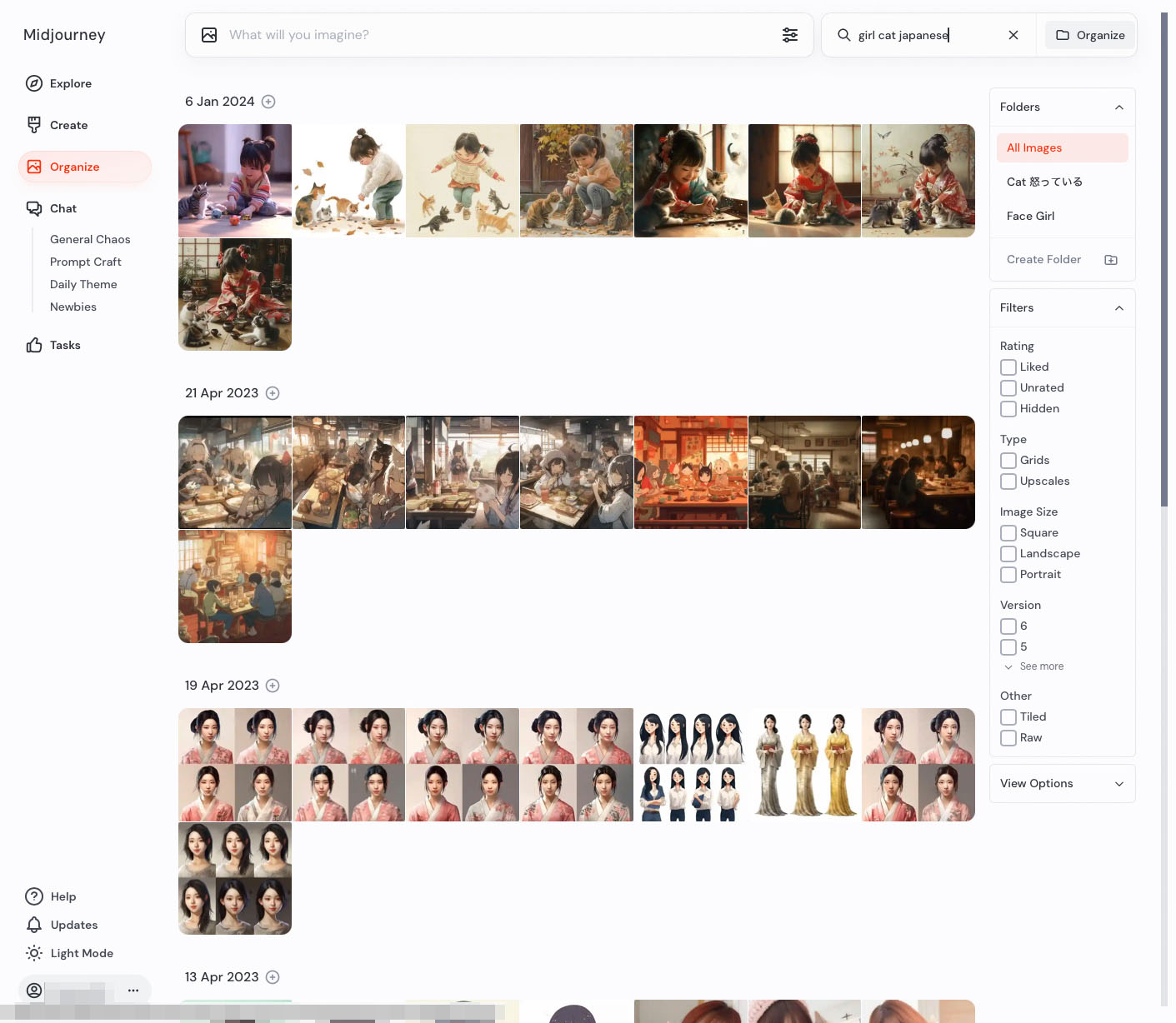1176x1023 pixels.
Task: Click the page vertical scrollbar
Action: coord(1164,258)
